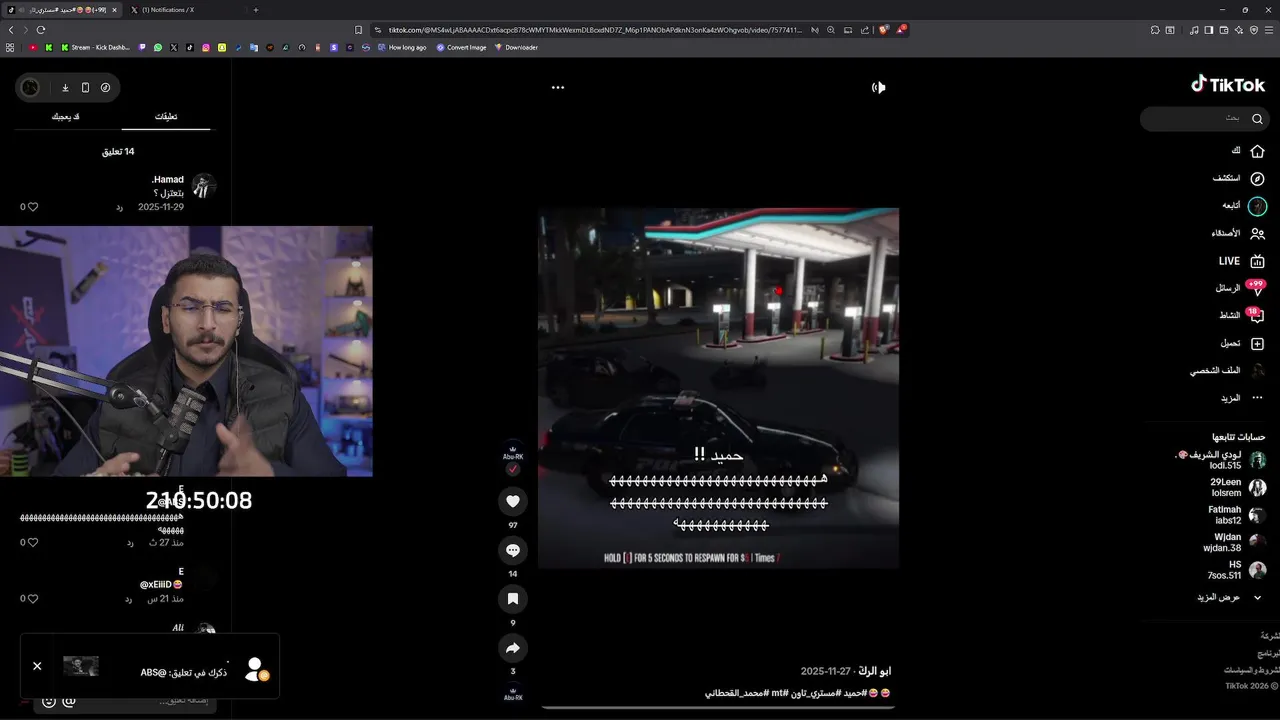The height and width of the screenshot is (720, 1280).
Task: Dismiss the mention notification with X
Action: point(37,666)
